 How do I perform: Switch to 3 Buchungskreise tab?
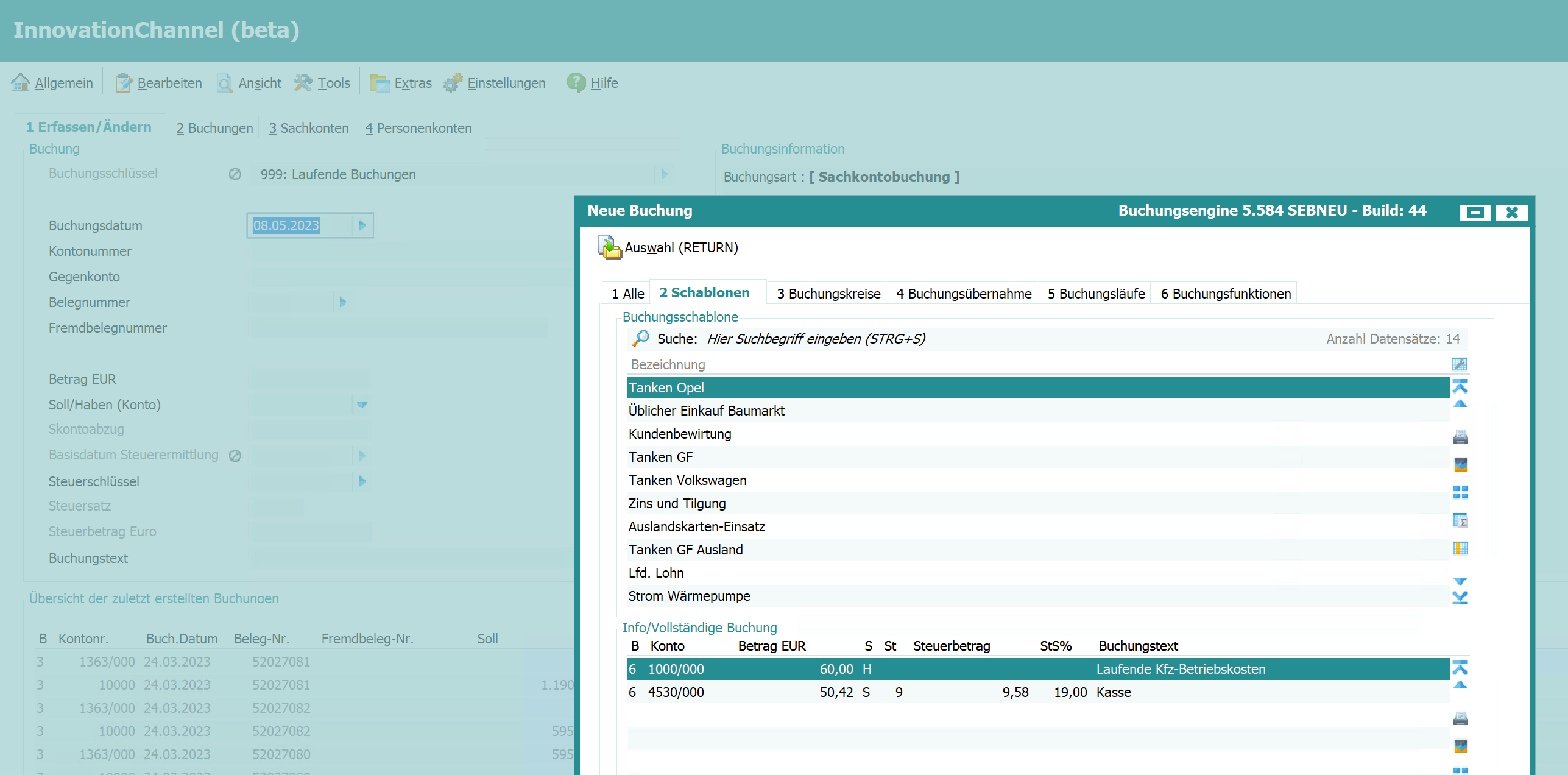828,294
